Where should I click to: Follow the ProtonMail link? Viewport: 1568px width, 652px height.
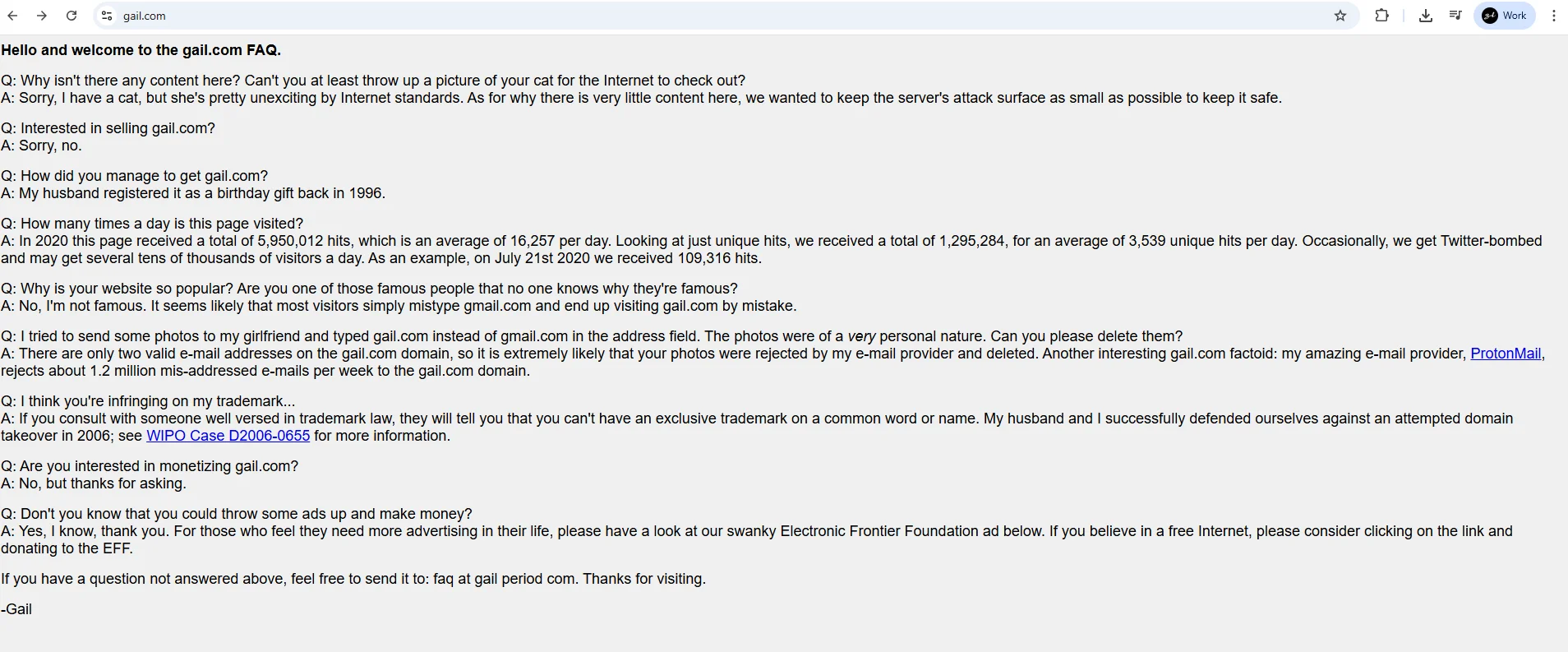click(1505, 354)
